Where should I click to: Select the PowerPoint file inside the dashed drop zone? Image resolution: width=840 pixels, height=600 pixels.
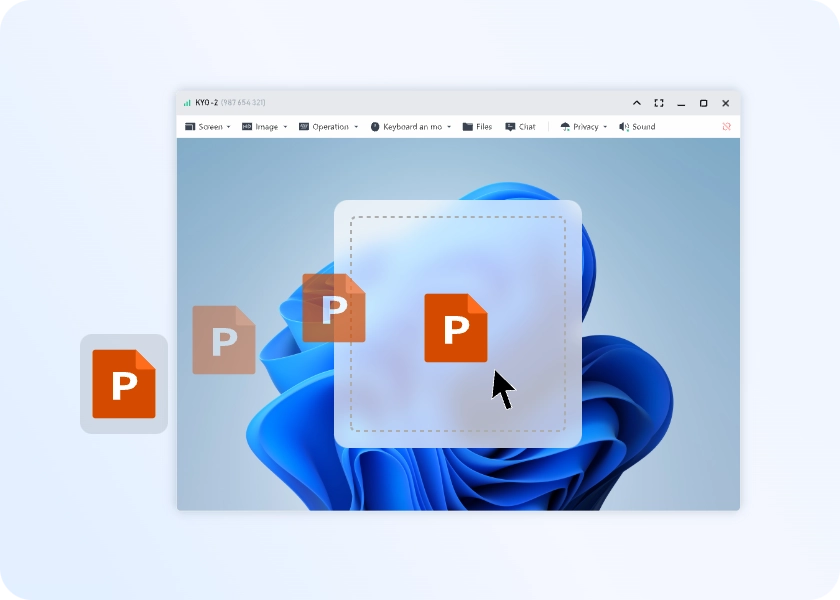click(456, 328)
